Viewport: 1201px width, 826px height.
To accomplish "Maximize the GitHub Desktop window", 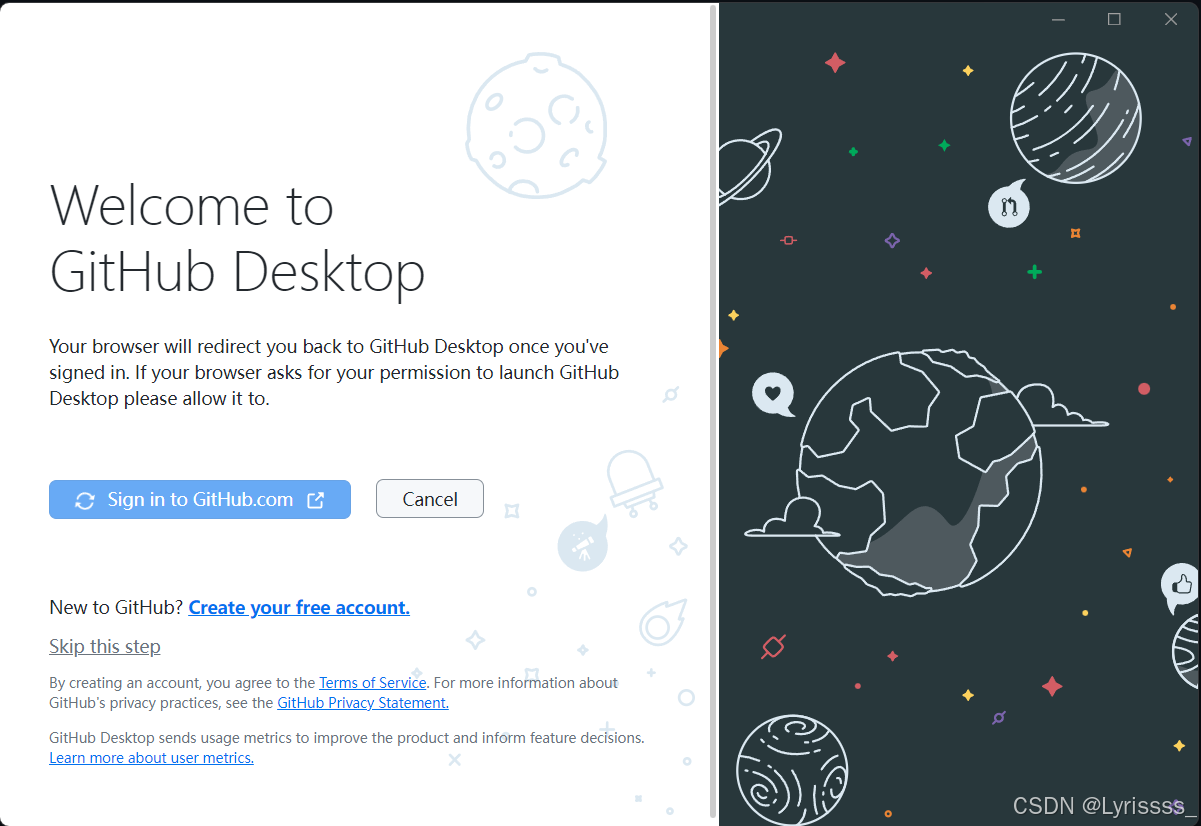I will coord(1114,19).
